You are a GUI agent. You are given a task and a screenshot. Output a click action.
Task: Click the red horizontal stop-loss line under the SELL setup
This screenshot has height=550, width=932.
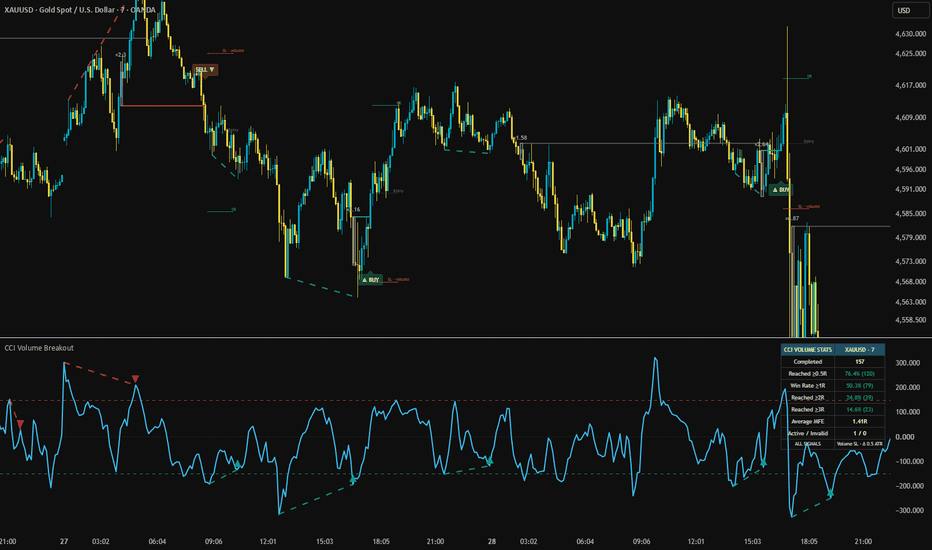tap(162, 106)
